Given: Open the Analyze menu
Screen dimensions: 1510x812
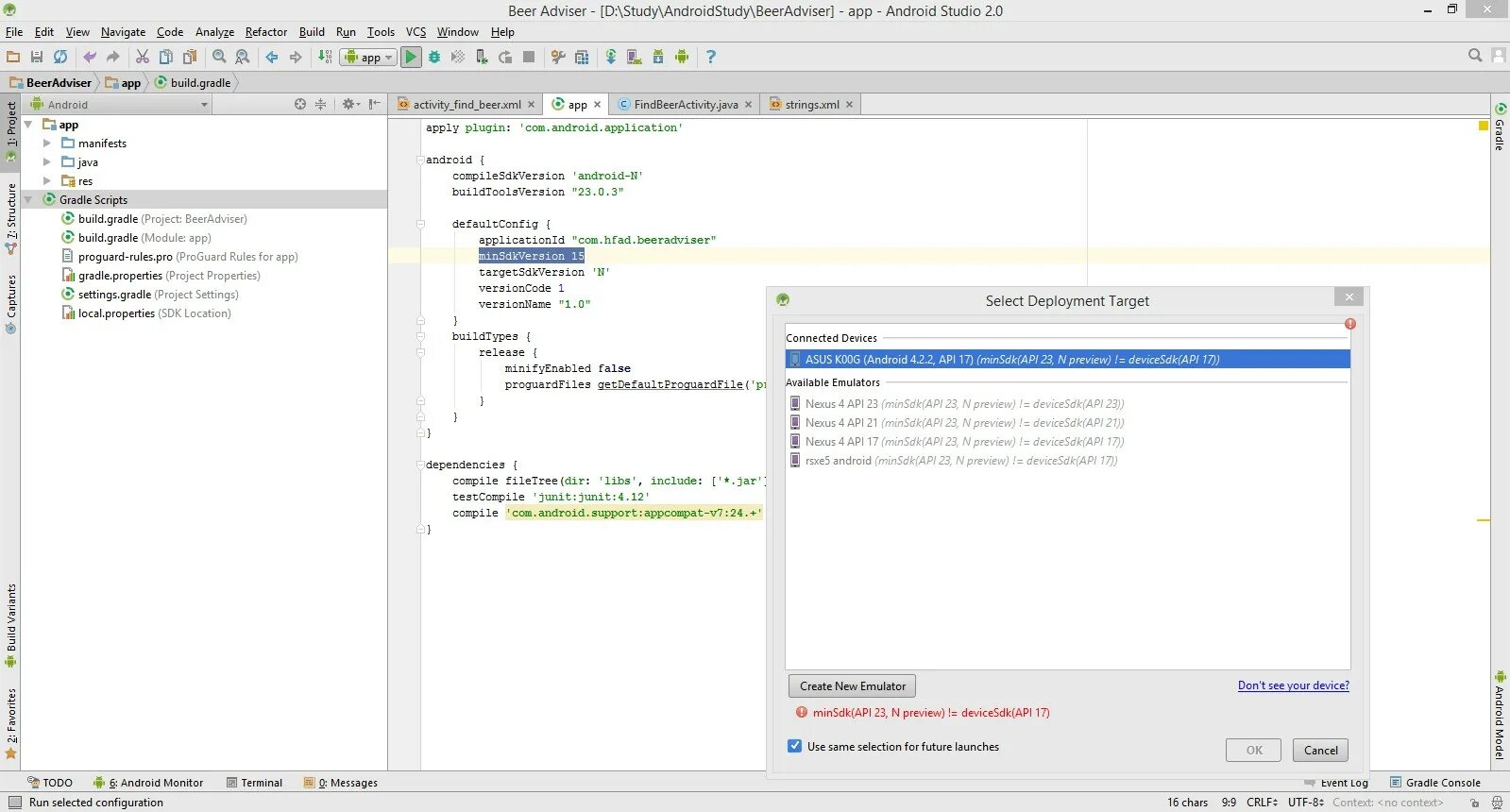Looking at the screenshot, I should coord(214,32).
